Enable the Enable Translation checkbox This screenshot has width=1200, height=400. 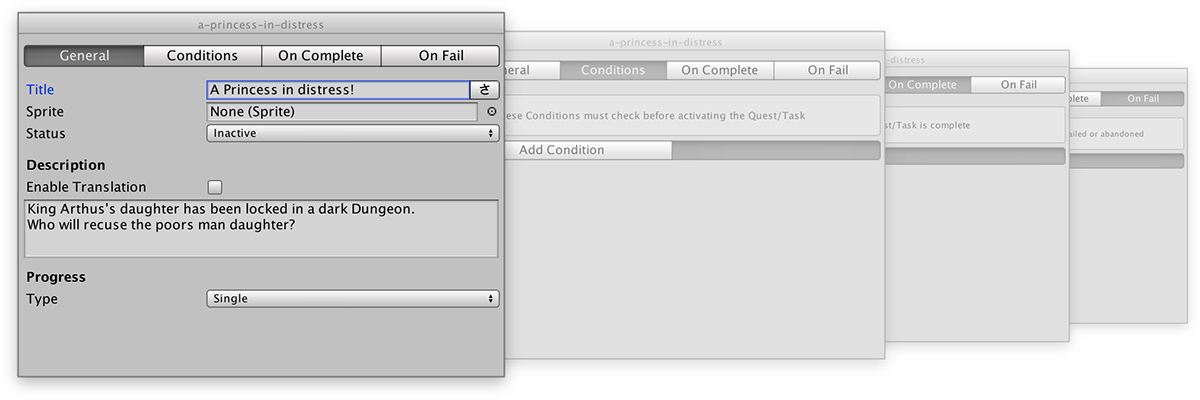(215, 187)
